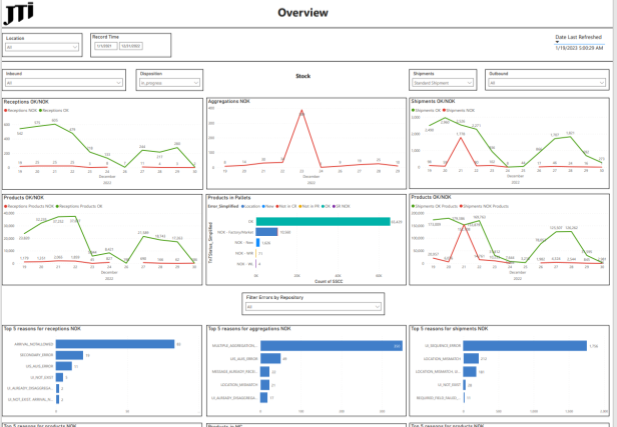Select the LOCATION_MISMATCH bar in shipments reasons
The image size is (617, 427).
click(471, 359)
